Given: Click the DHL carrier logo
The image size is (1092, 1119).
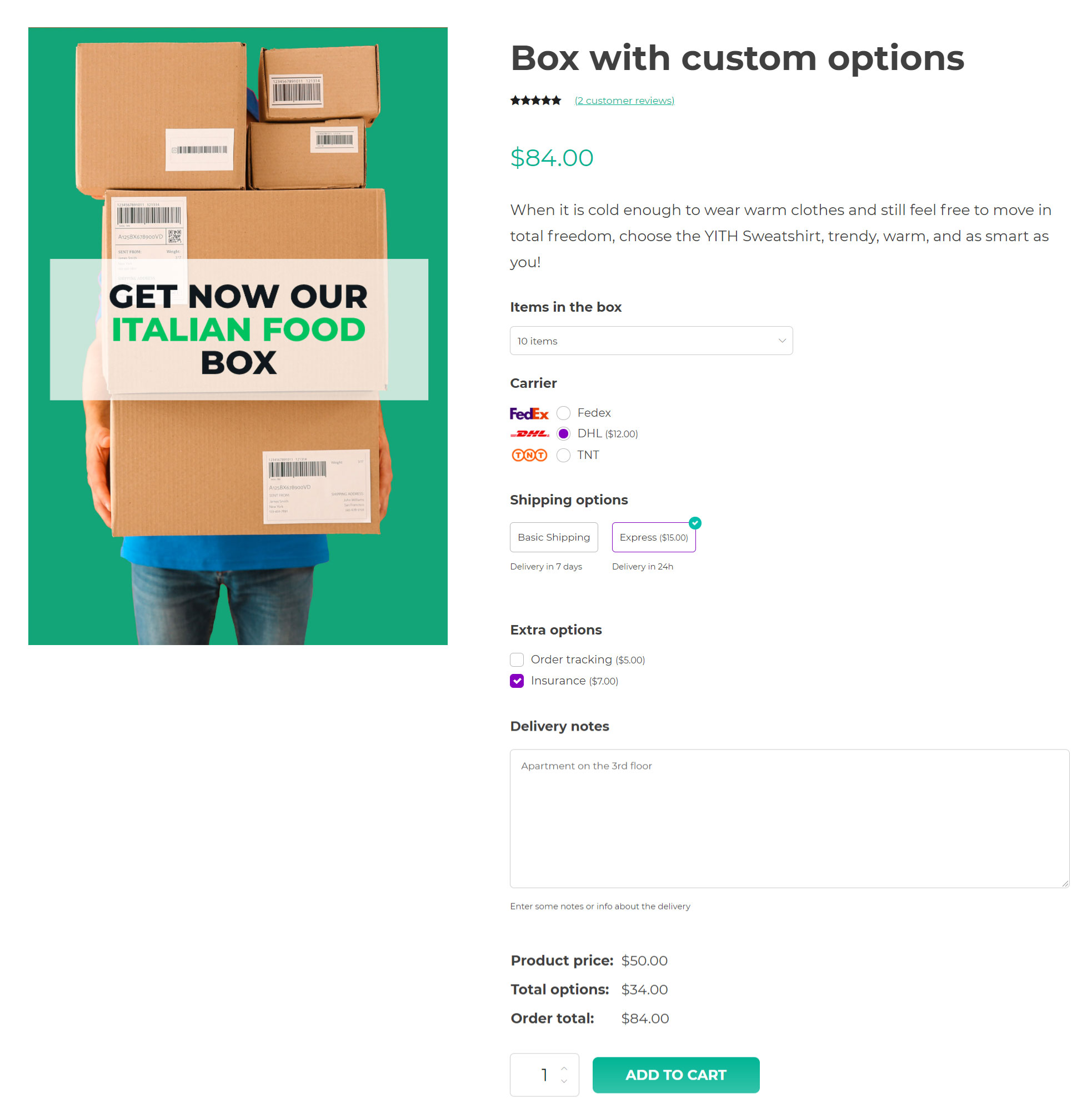Looking at the screenshot, I should (529, 434).
